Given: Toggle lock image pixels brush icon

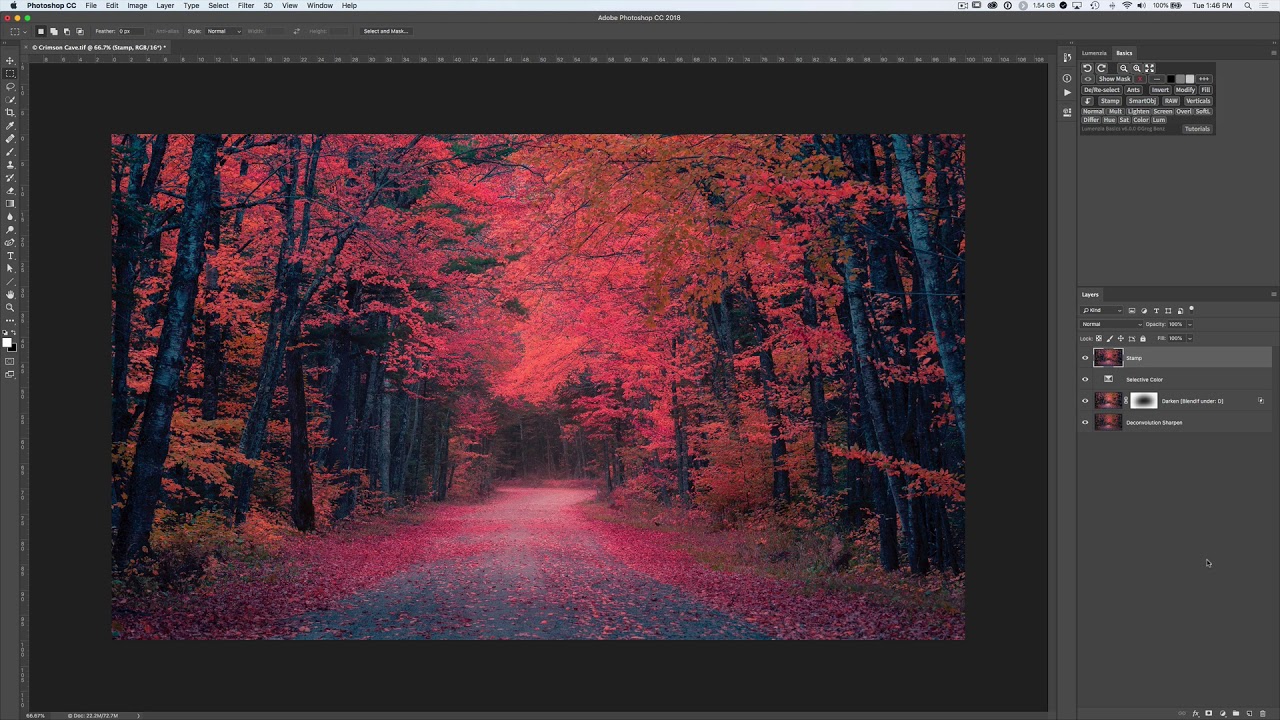Looking at the screenshot, I should (x=1110, y=338).
